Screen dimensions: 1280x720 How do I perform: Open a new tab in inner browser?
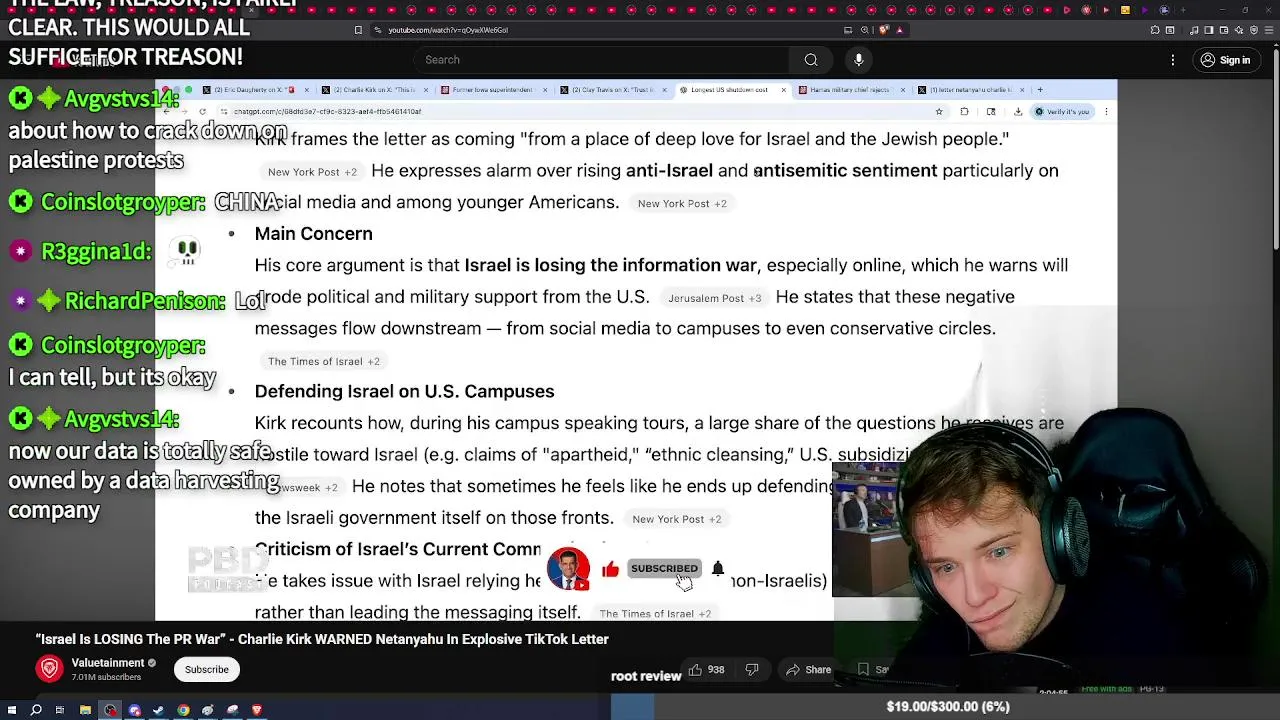(1040, 90)
